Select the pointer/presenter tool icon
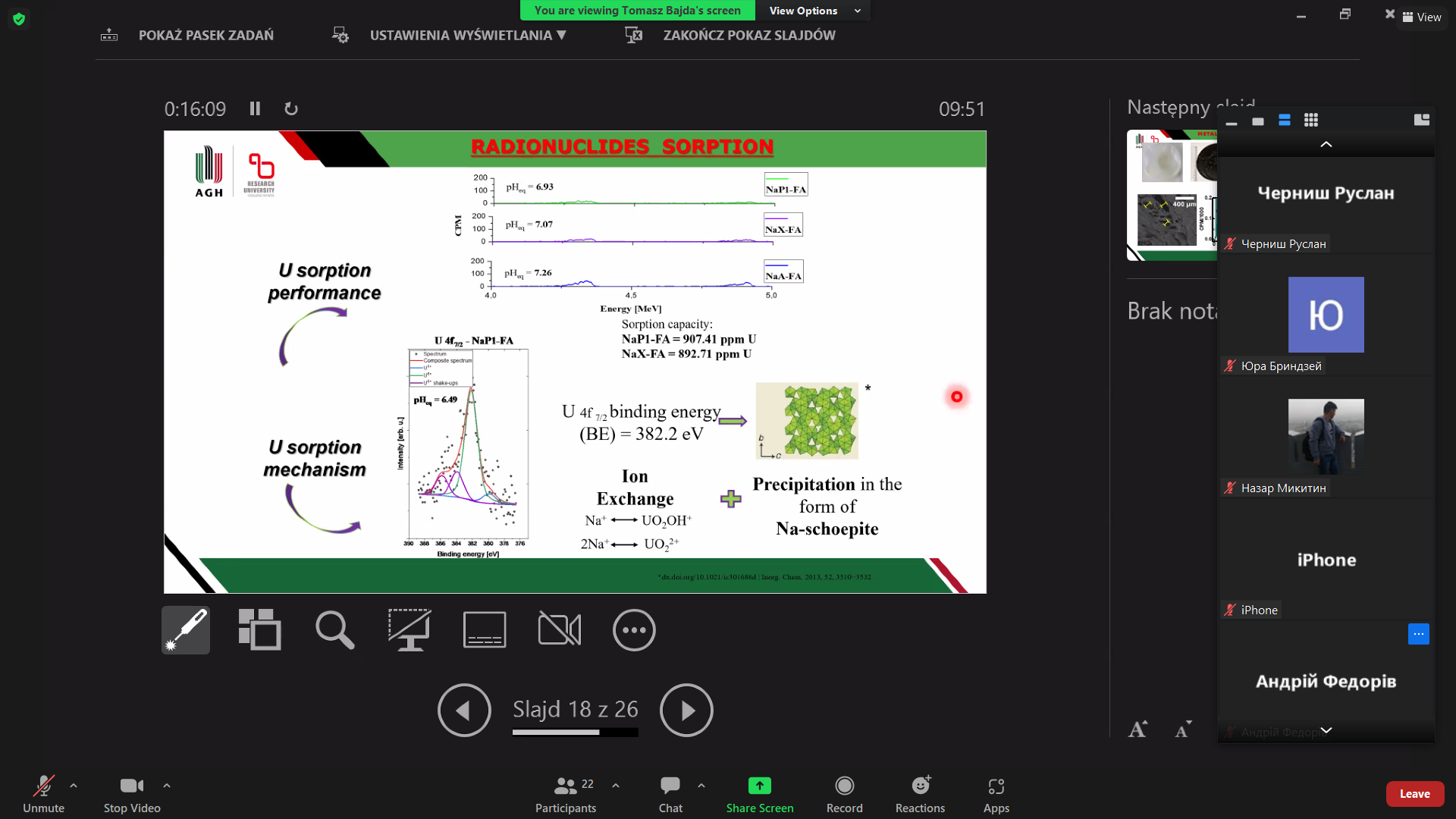Screen dimensions: 1456x819 185,630
